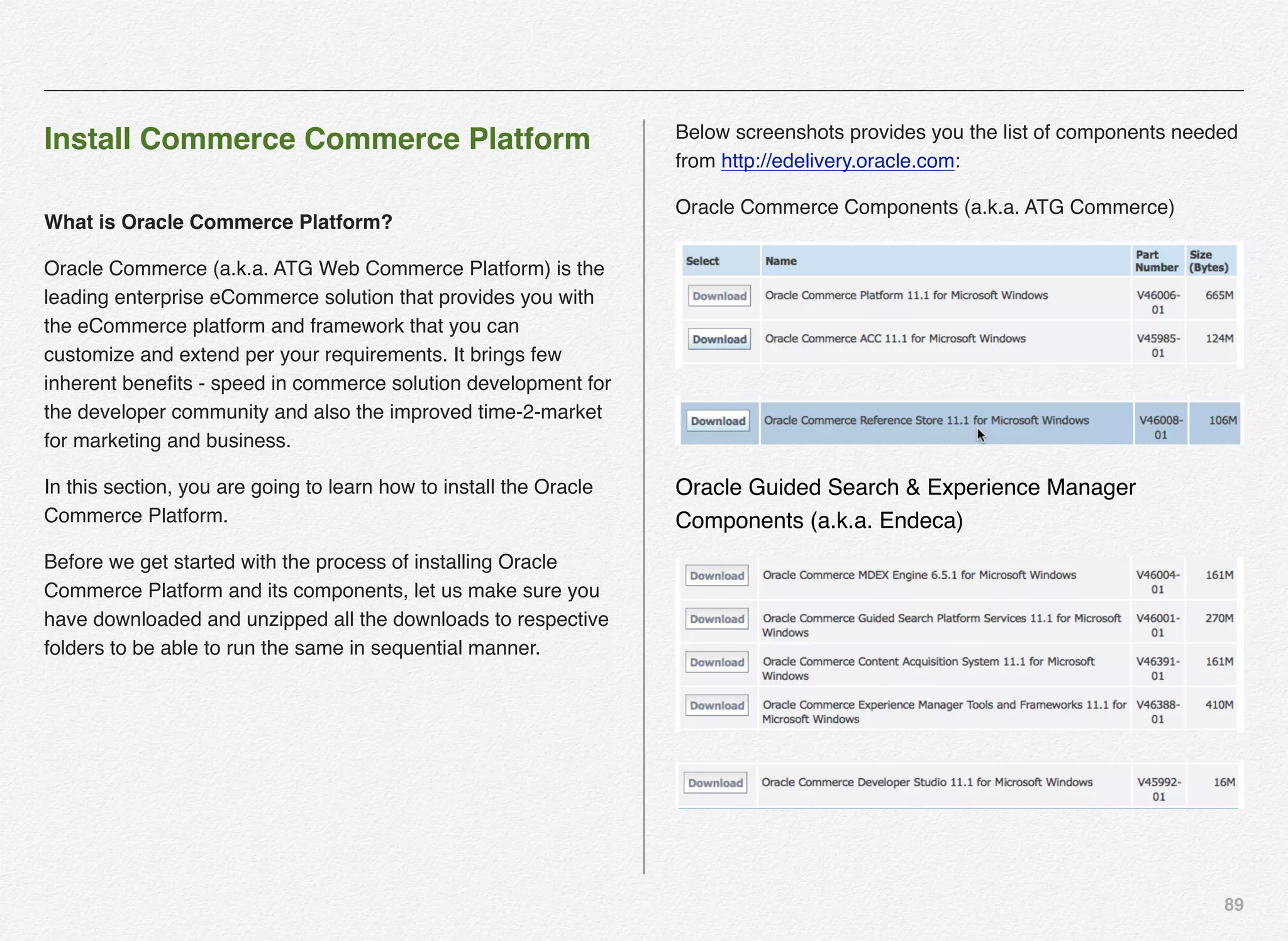Select the Reference Store 11.1 row name
Image resolution: width=1288 pixels, height=941 pixels.
tap(926, 420)
